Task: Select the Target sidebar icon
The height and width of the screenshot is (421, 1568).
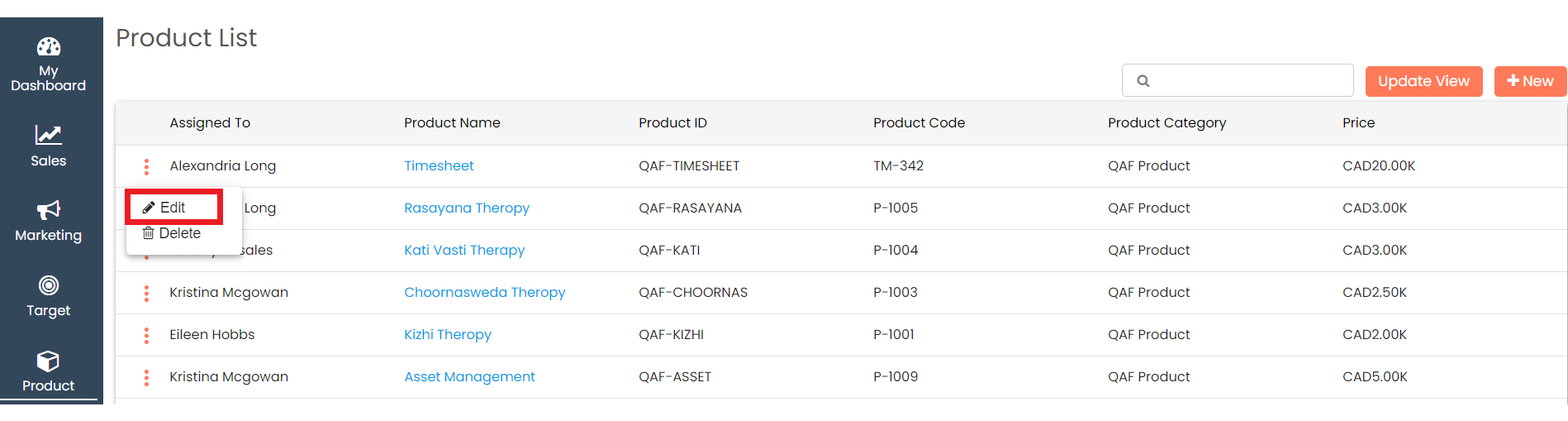Action: tap(48, 285)
